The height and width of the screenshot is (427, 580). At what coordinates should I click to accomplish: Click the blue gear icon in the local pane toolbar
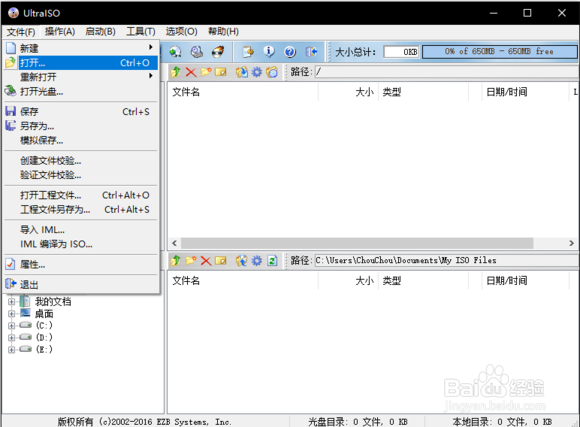[257, 260]
